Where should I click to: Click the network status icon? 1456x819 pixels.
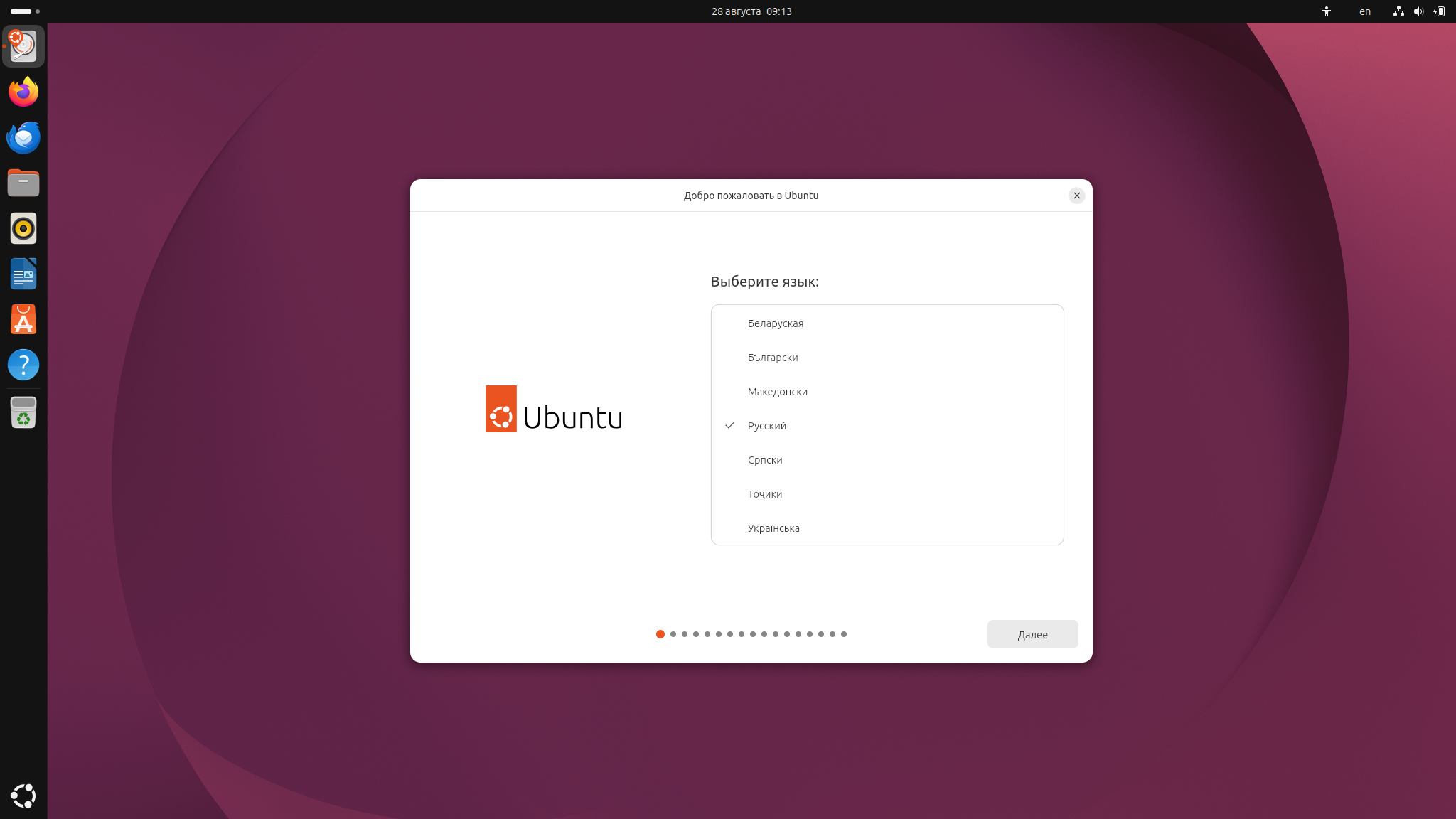(1398, 11)
